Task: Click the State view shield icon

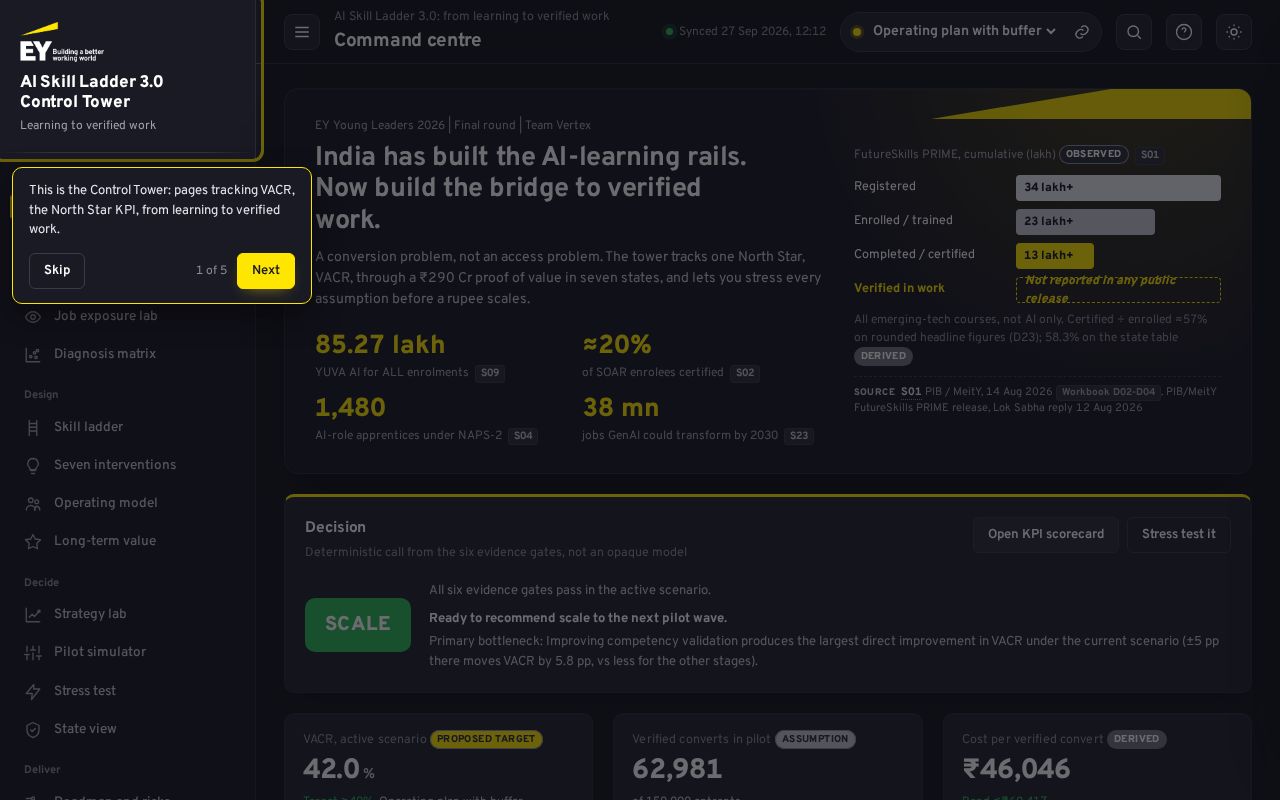Action: point(33,730)
